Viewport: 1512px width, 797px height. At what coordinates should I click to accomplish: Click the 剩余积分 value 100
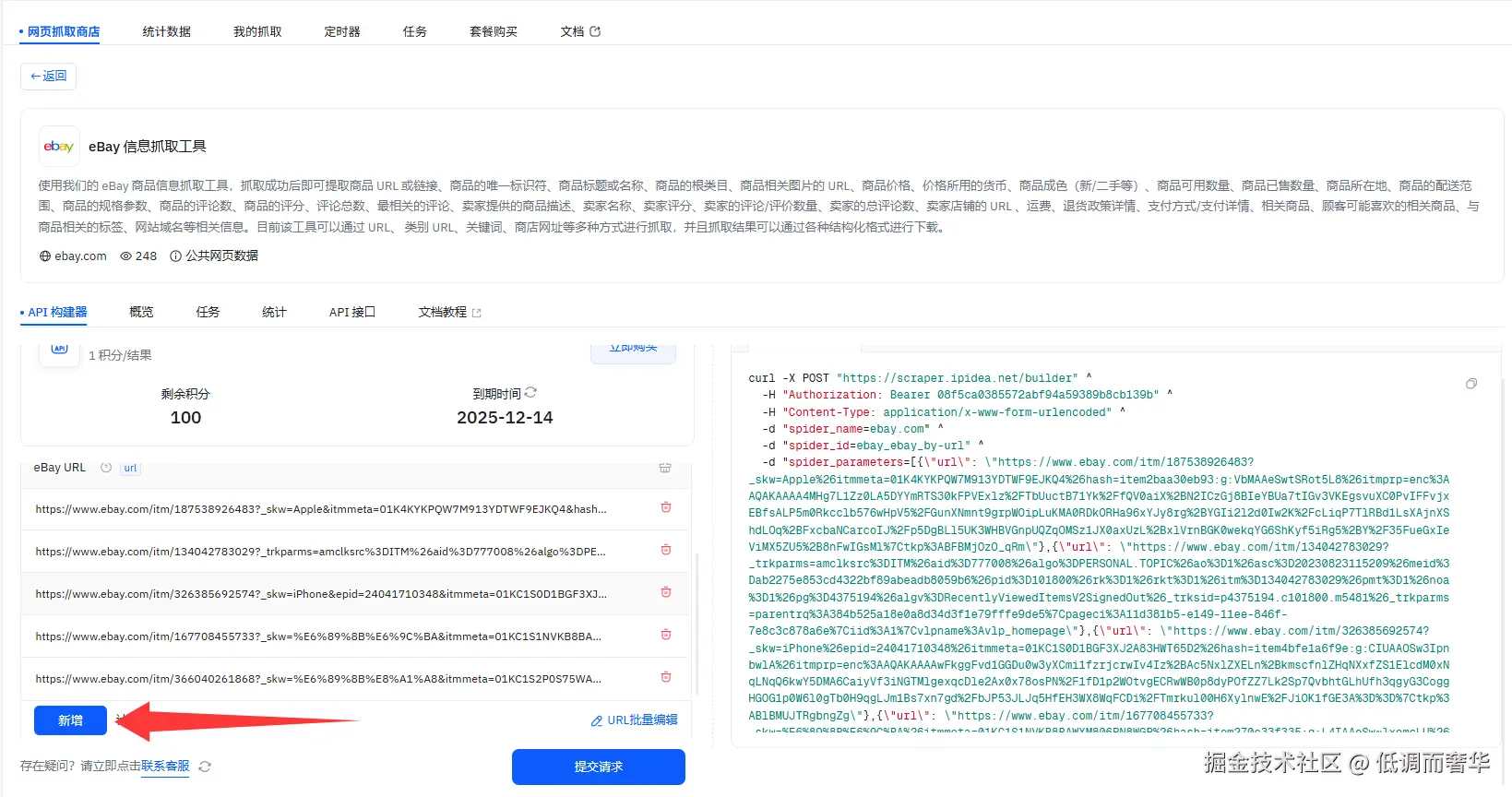point(185,418)
